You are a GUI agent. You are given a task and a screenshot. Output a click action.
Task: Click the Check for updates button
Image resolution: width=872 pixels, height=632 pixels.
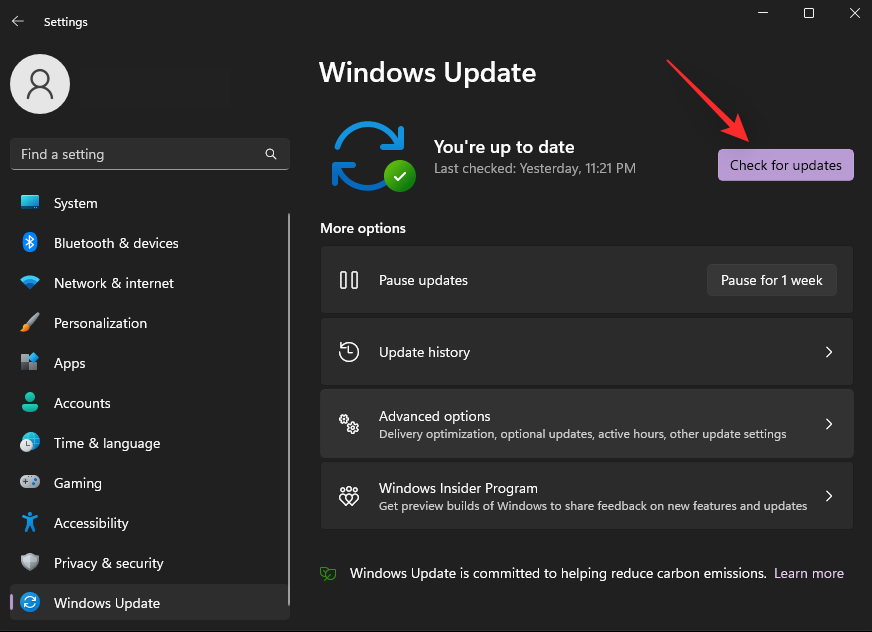(x=785, y=164)
